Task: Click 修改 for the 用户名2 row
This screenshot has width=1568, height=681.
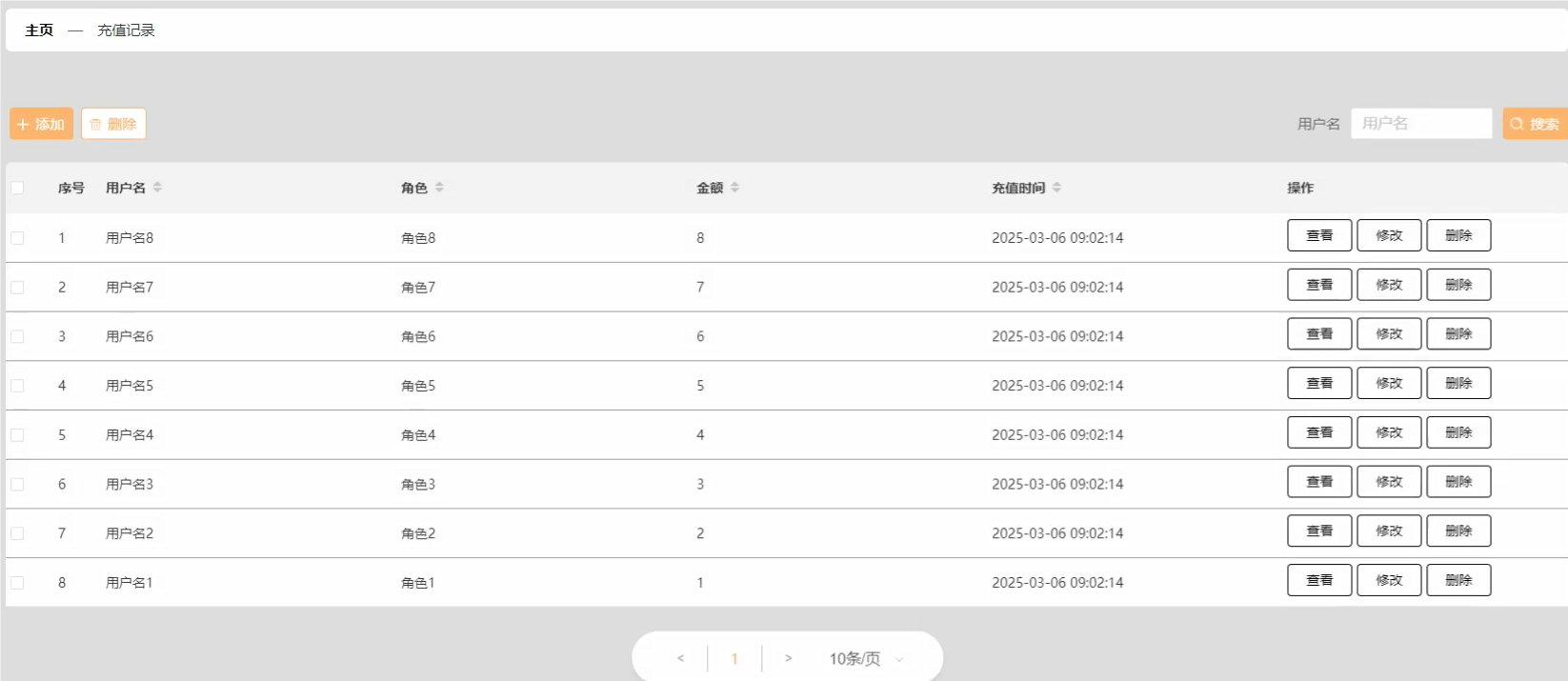Action: [x=1389, y=531]
